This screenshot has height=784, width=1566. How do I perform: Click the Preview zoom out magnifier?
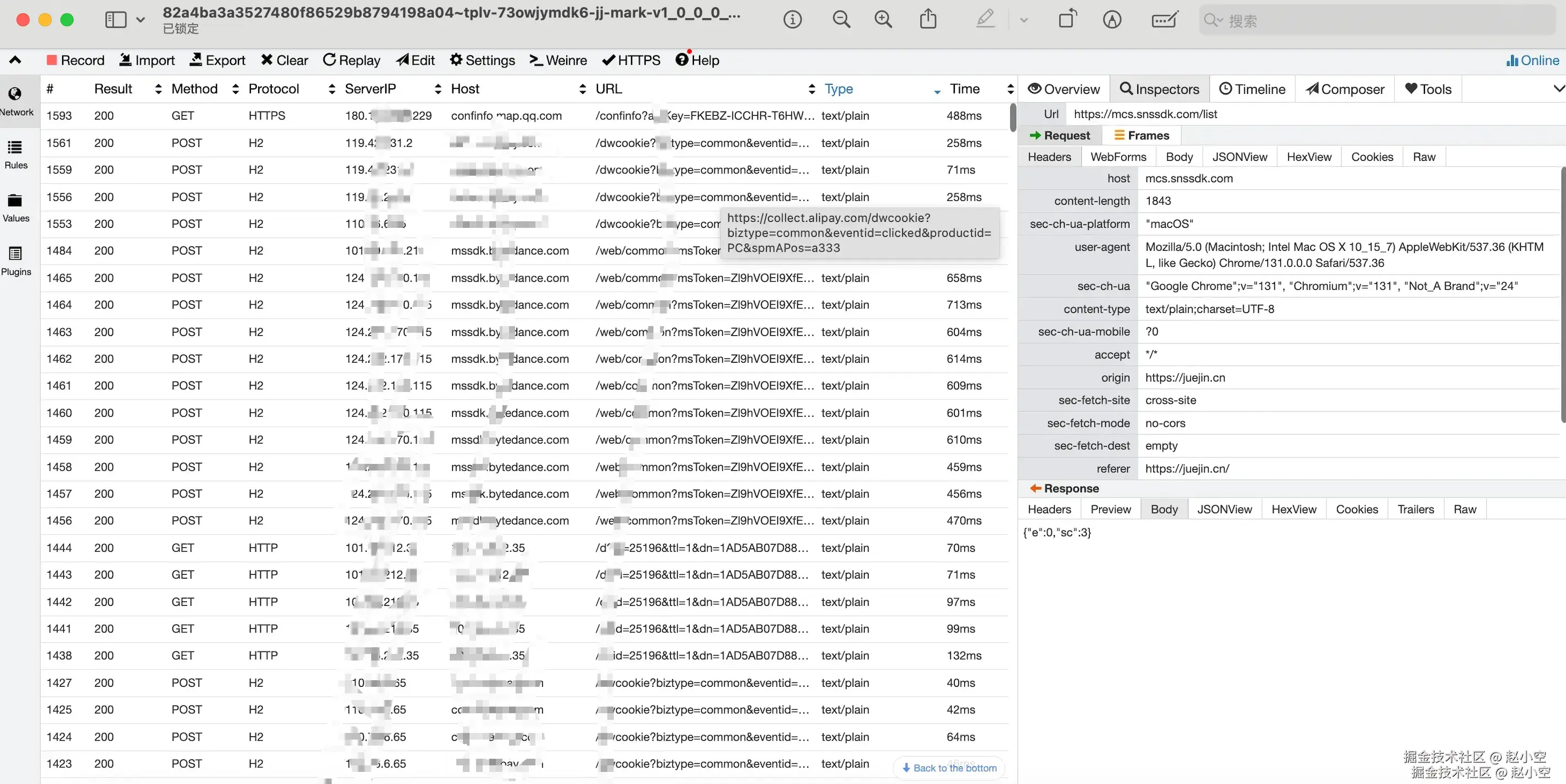coord(841,19)
